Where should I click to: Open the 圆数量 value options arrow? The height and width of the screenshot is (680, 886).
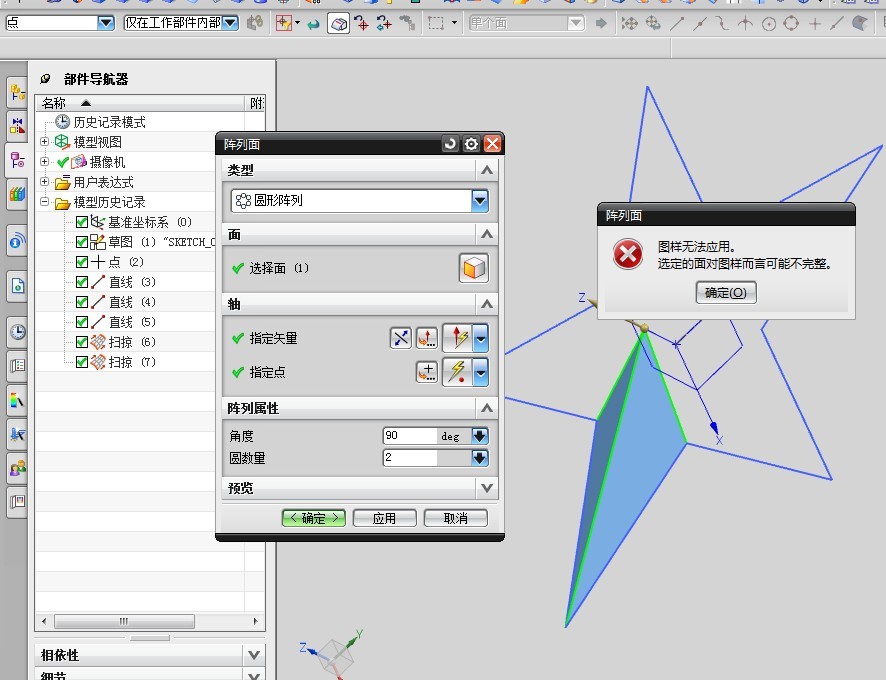480,458
